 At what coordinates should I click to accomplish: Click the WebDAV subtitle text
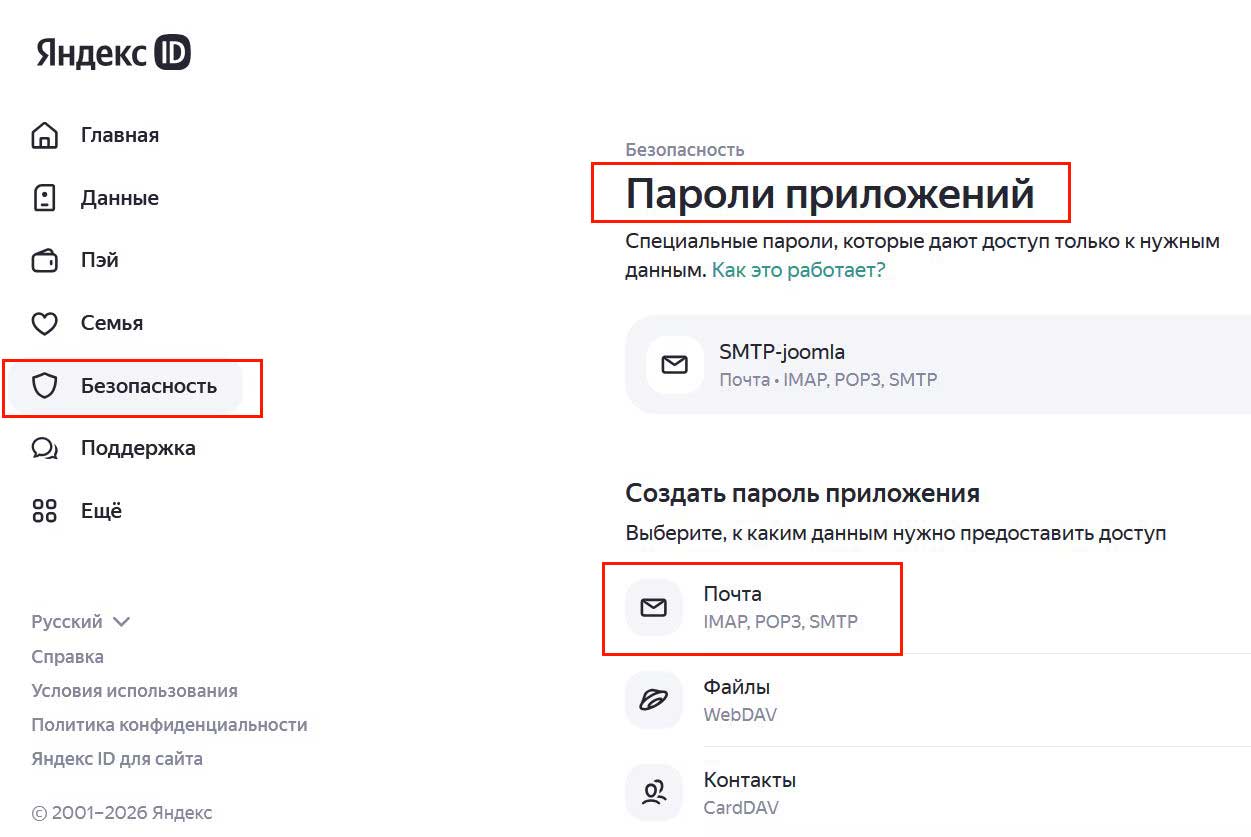[740, 715]
